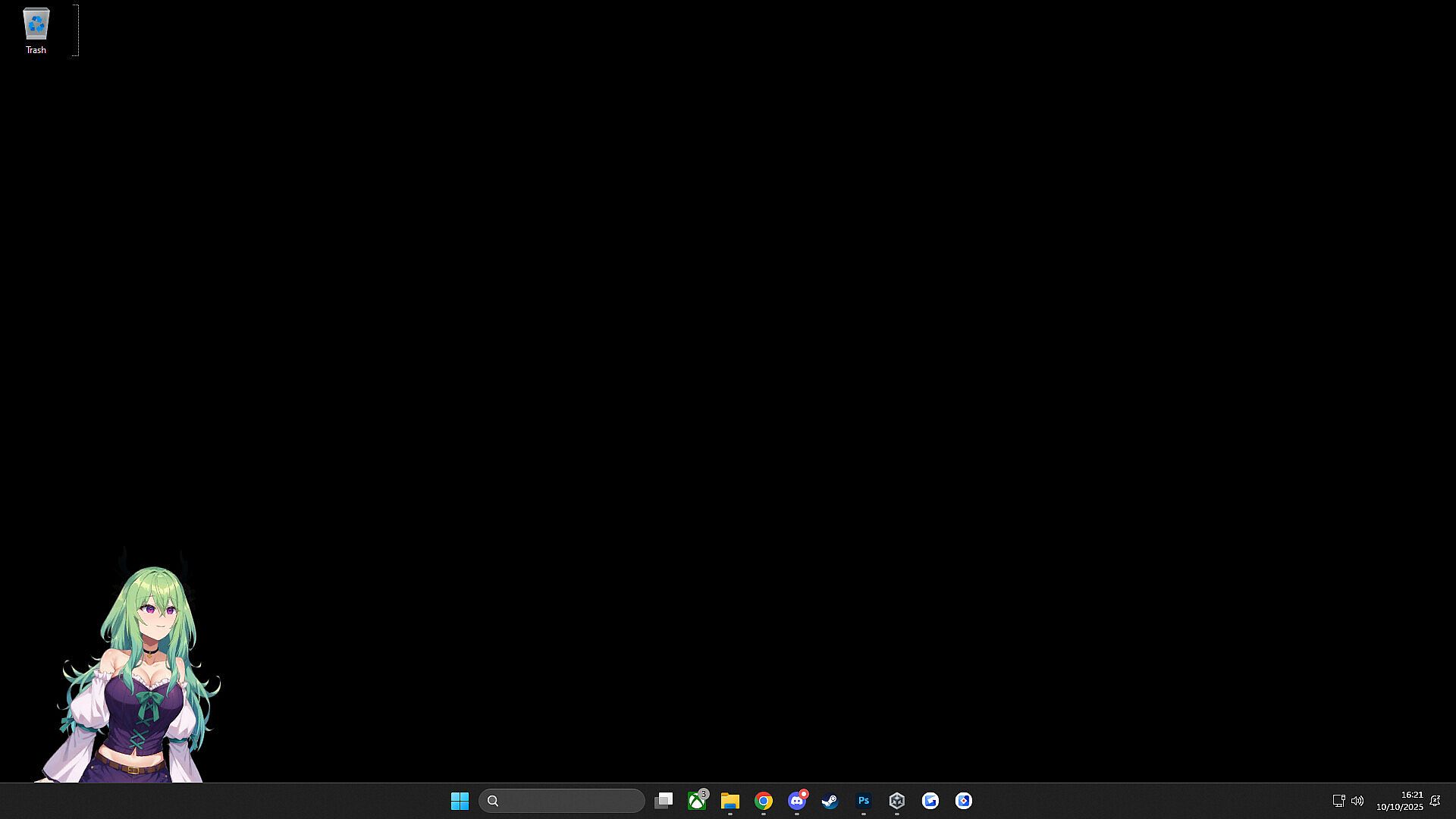Click the Trash icon label text

coord(36,50)
